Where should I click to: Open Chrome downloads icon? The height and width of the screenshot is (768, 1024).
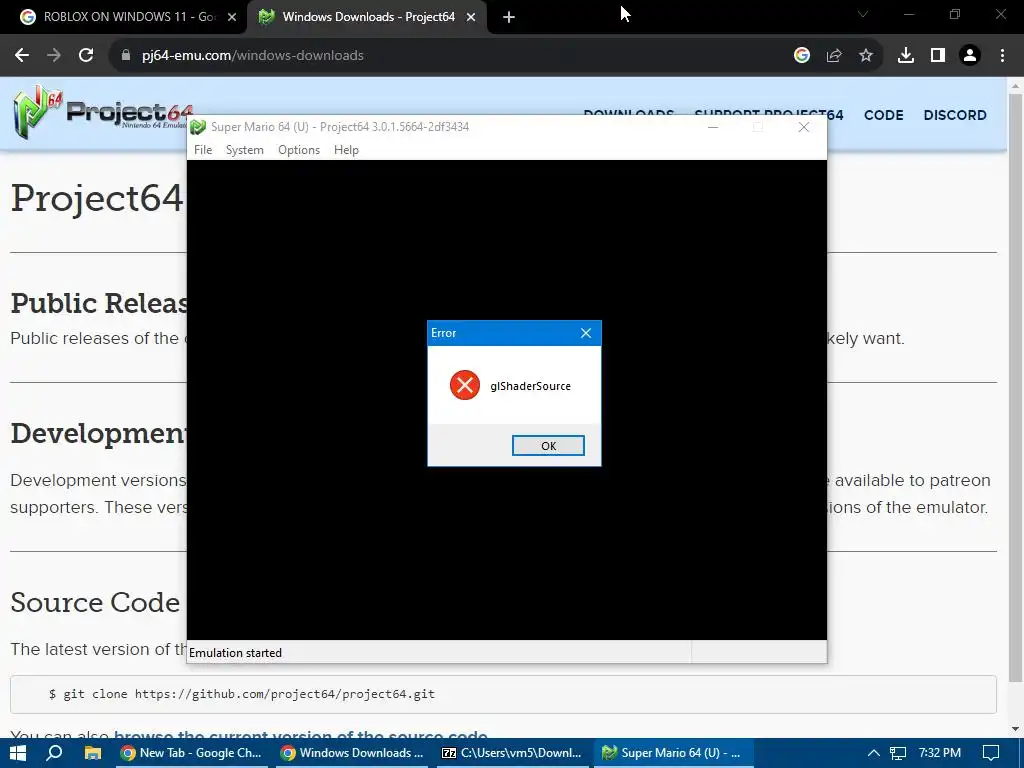[x=906, y=56]
